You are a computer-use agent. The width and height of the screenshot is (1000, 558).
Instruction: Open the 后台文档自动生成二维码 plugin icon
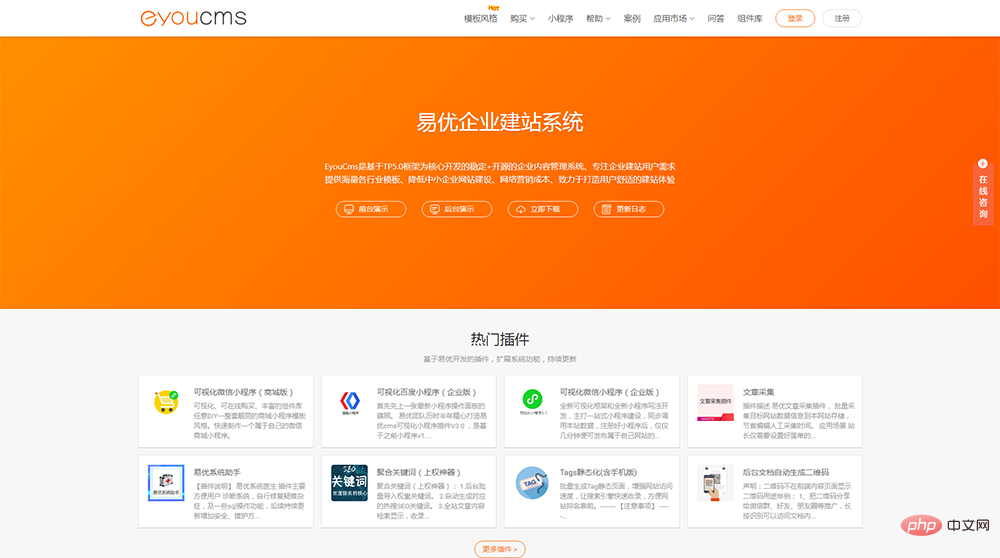click(x=715, y=482)
